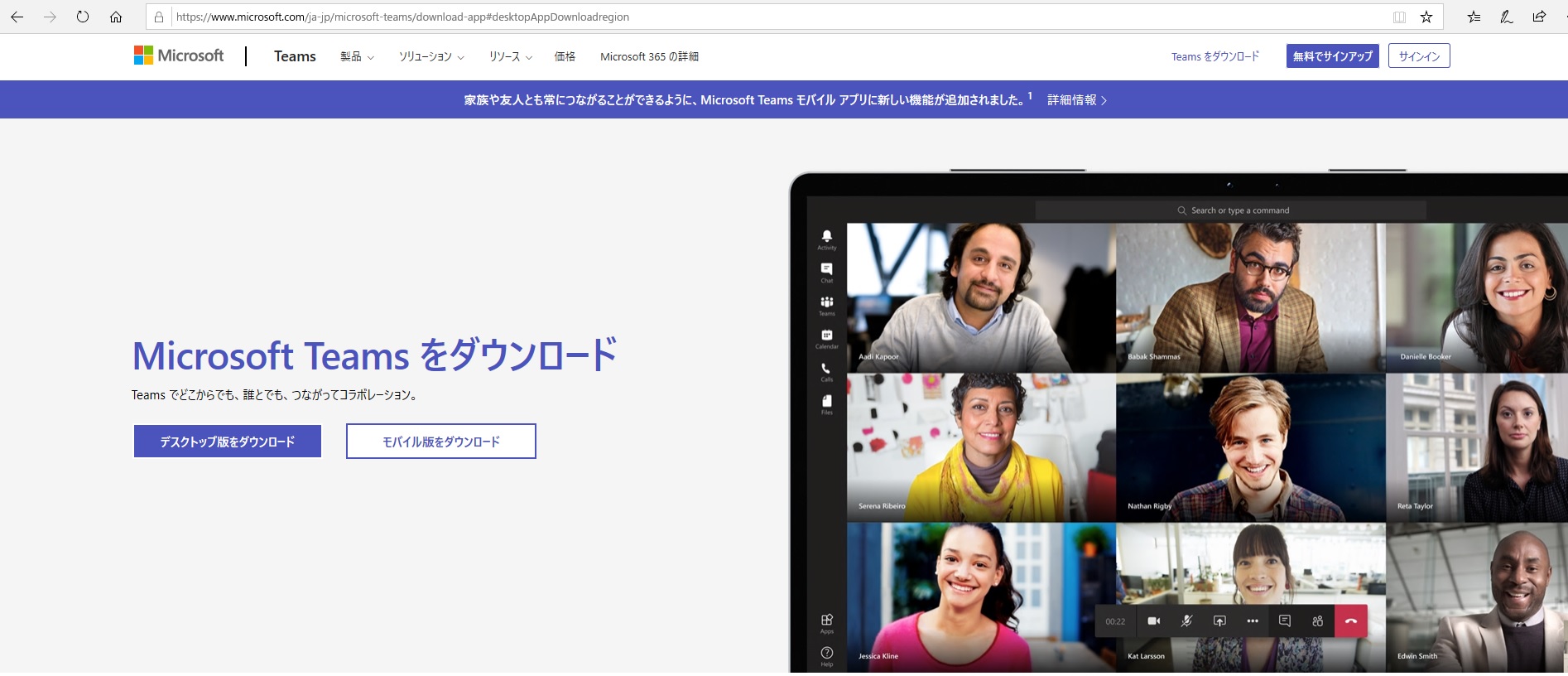
Task: Show conversation icon in call controls
Action: [1285, 620]
